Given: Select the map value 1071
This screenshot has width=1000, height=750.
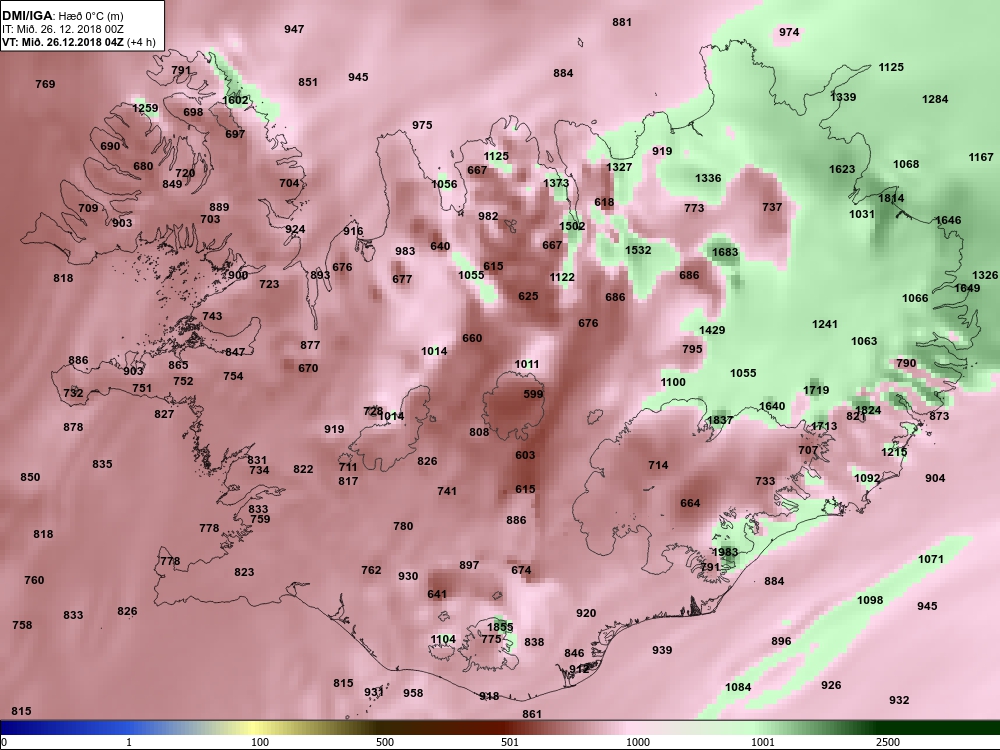Looking at the screenshot, I should (x=930, y=559).
